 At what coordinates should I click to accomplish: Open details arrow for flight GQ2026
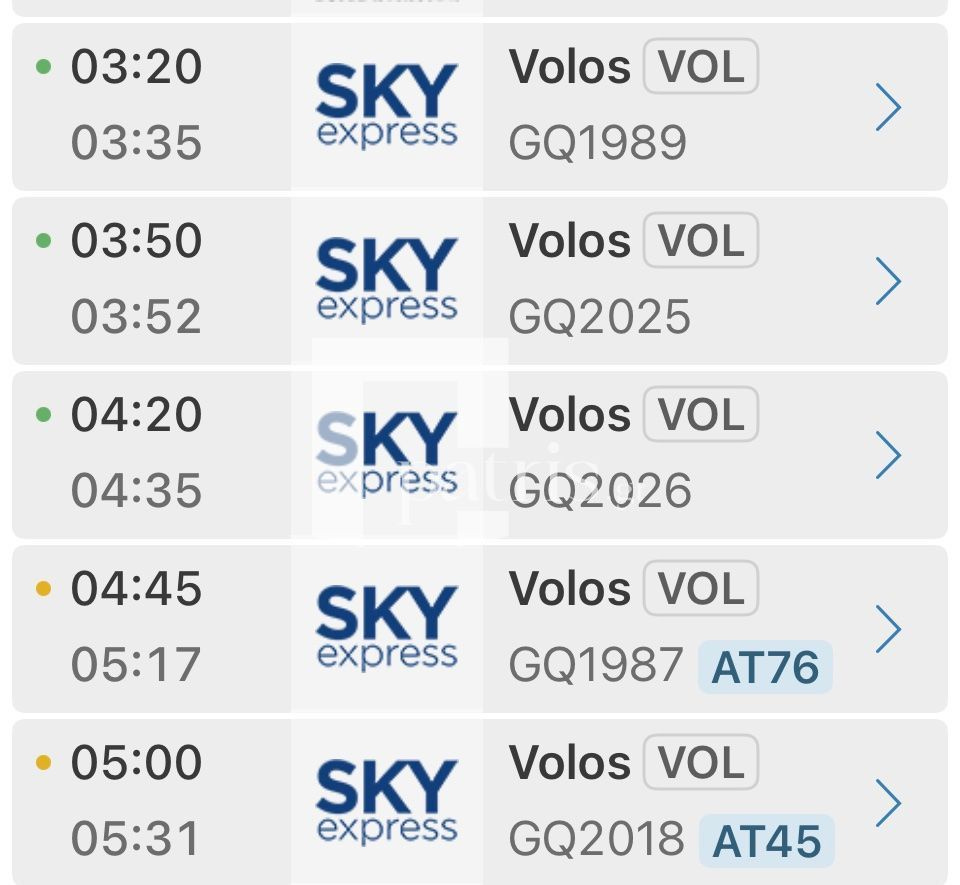tap(888, 455)
